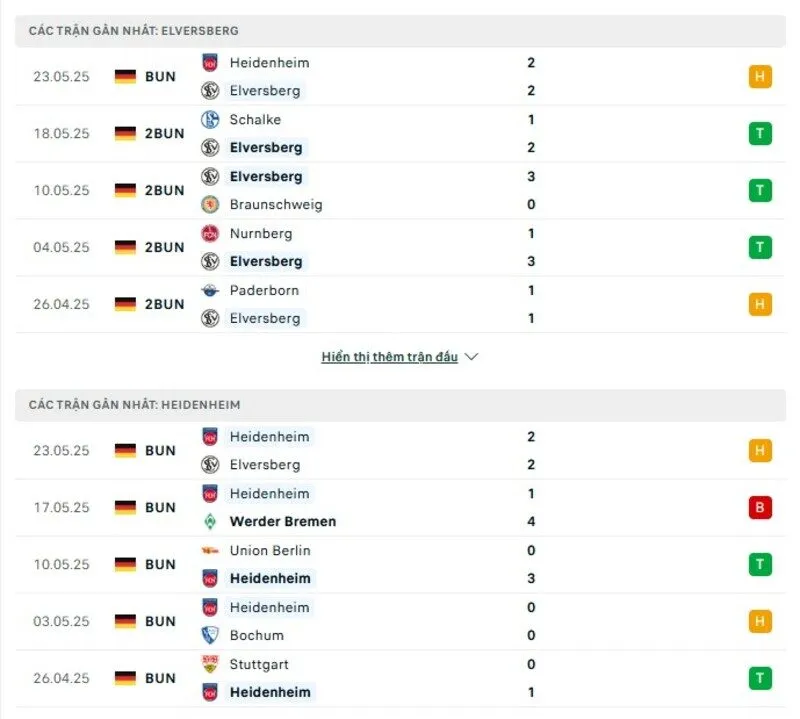Click the 2BUN league label on the 10.05.25 row
The height and width of the screenshot is (719, 800).
point(164,190)
